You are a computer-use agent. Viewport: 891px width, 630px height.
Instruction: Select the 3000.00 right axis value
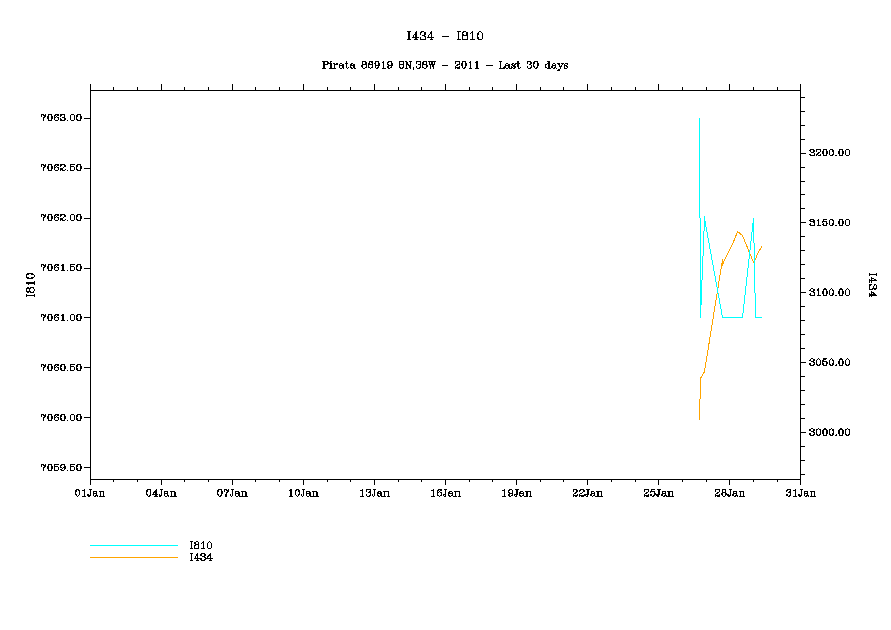[x=830, y=433]
